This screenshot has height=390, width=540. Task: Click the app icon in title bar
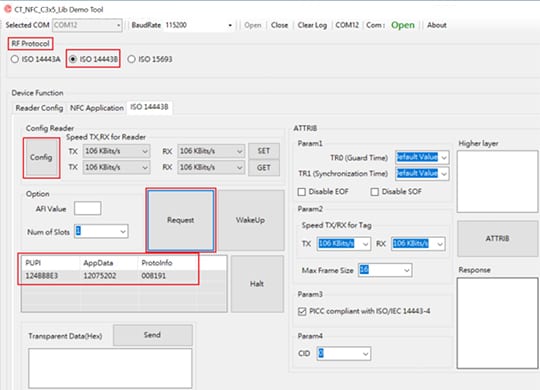[7, 9]
